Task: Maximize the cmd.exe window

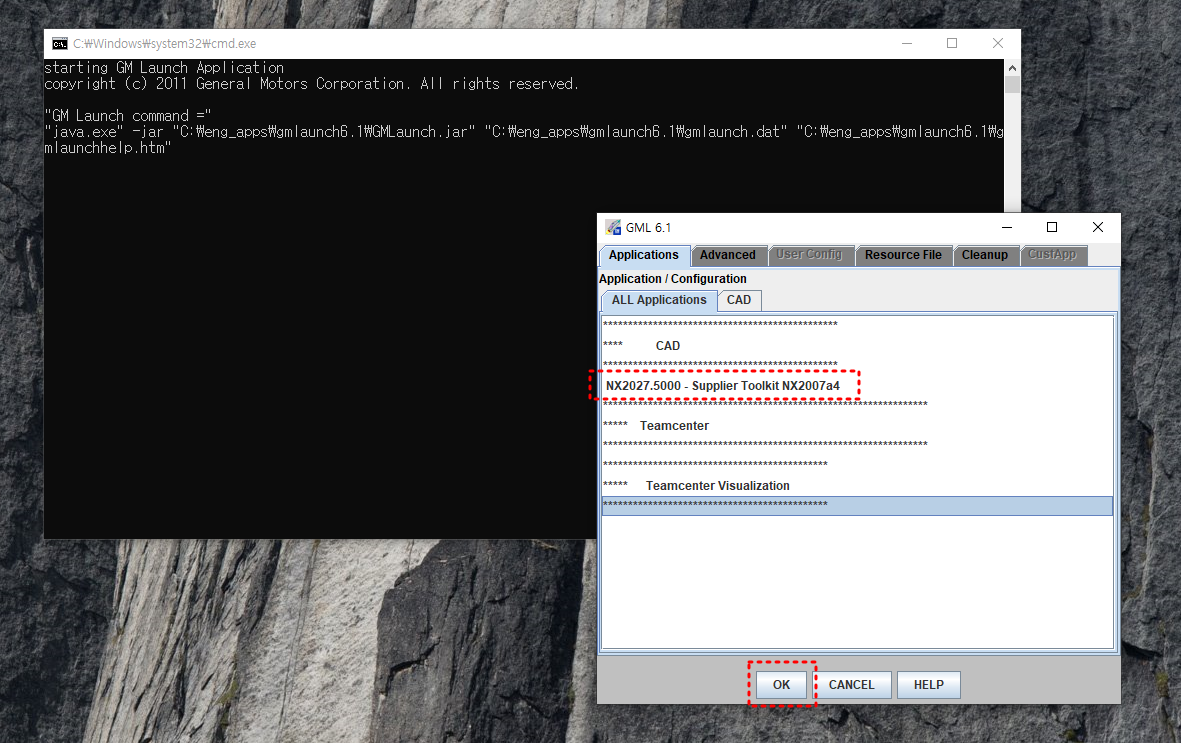Action: tap(952, 44)
